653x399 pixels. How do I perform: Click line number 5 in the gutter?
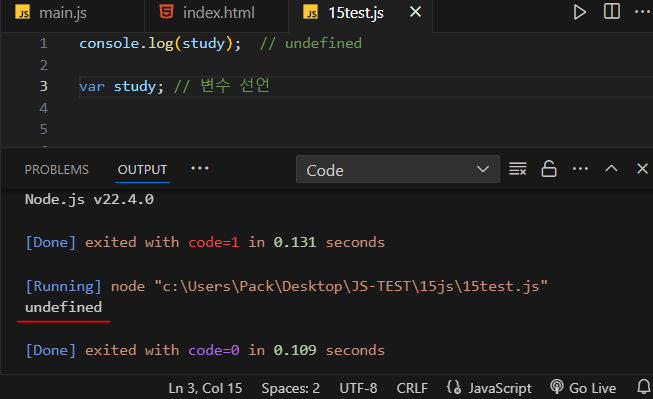coord(44,129)
